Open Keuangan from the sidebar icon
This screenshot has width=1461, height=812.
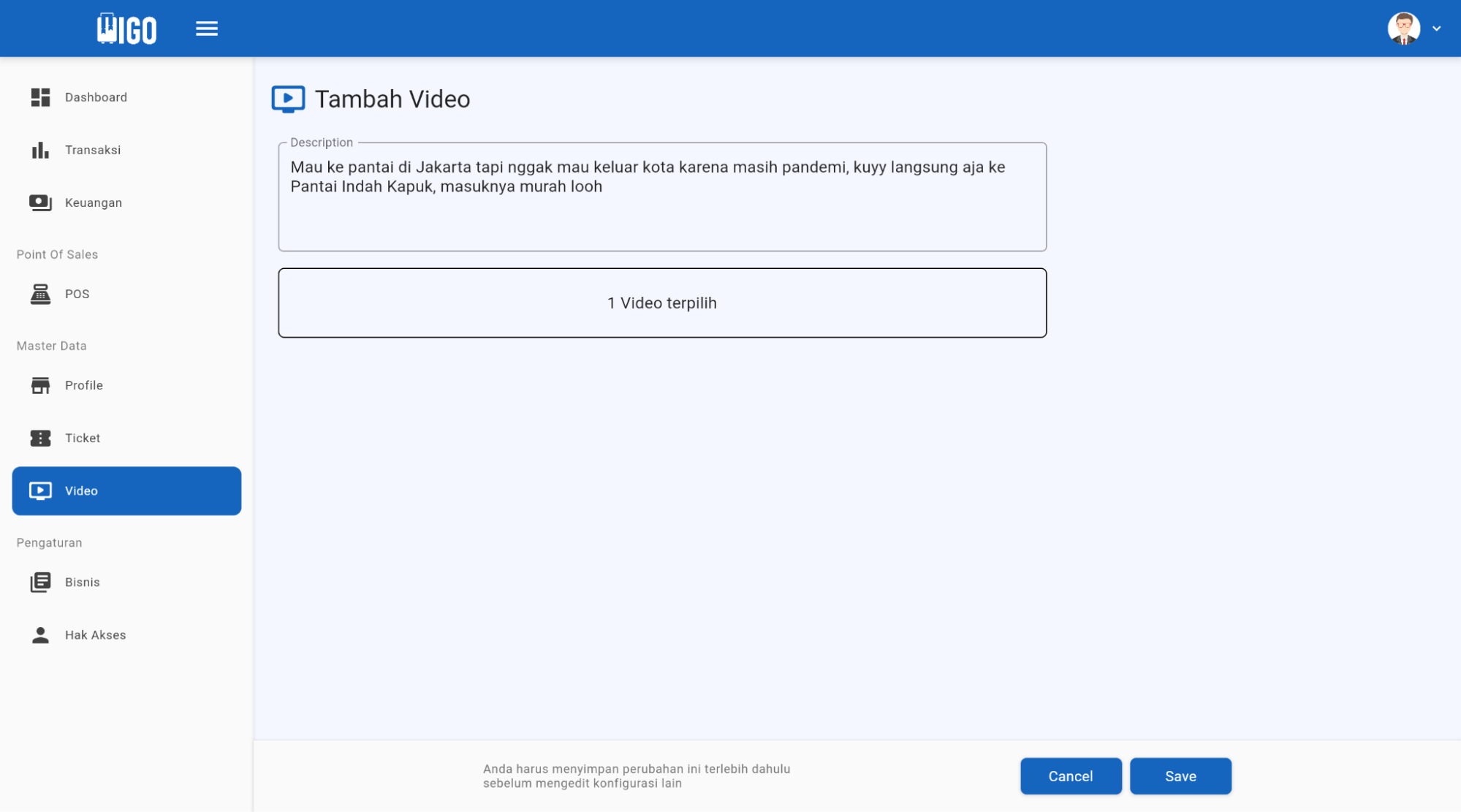tap(39, 202)
